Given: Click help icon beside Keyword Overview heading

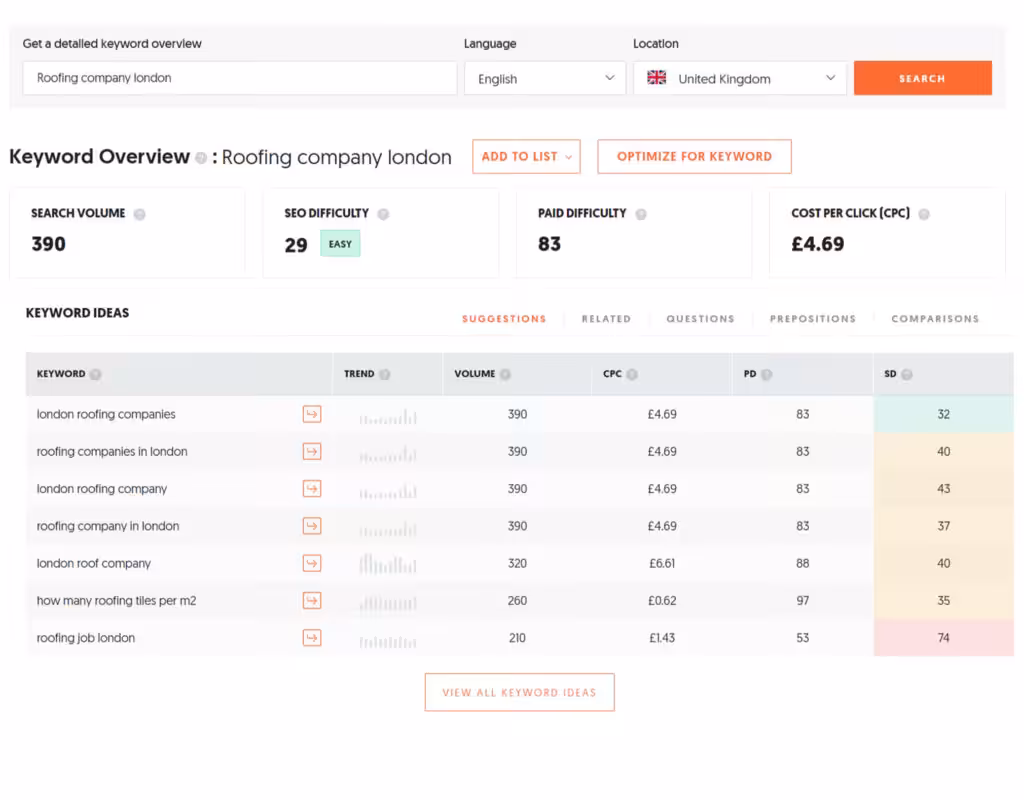Looking at the screenshot, I should [x=201, y=157].
